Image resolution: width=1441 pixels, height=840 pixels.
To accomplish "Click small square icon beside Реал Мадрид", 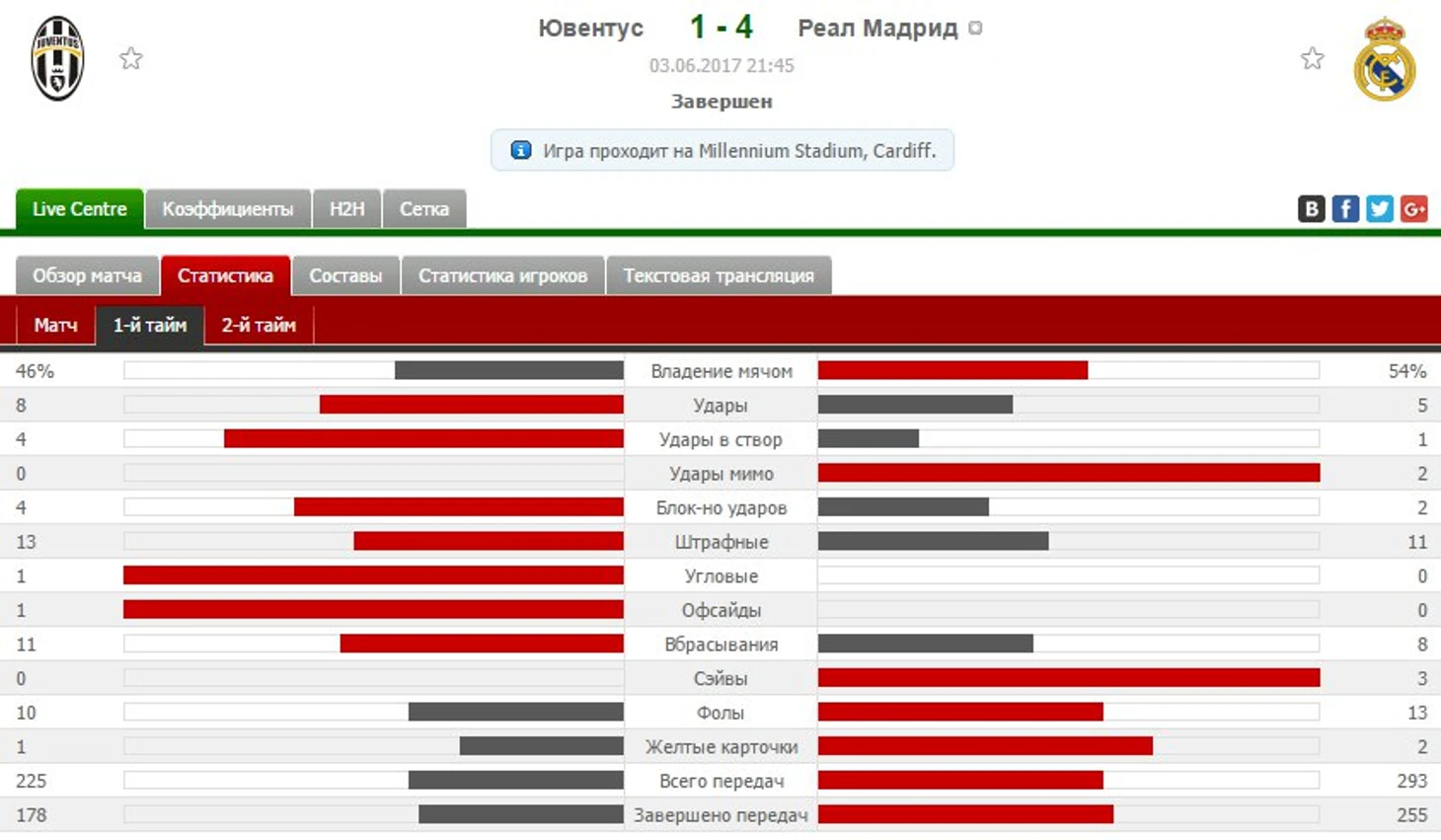I will pos(975,28).
